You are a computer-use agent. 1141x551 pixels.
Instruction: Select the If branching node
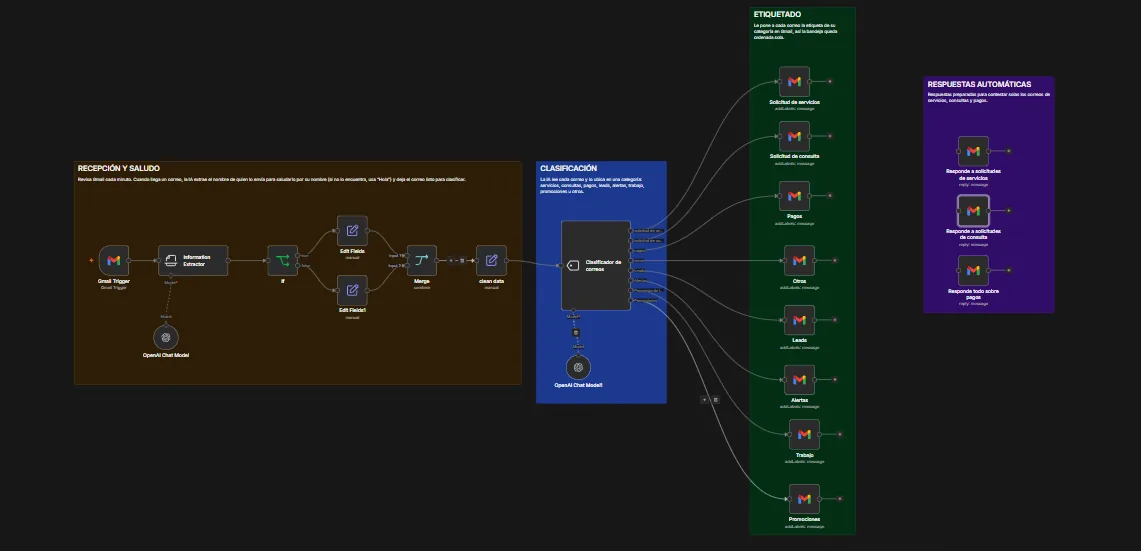(x=282, y=261)
